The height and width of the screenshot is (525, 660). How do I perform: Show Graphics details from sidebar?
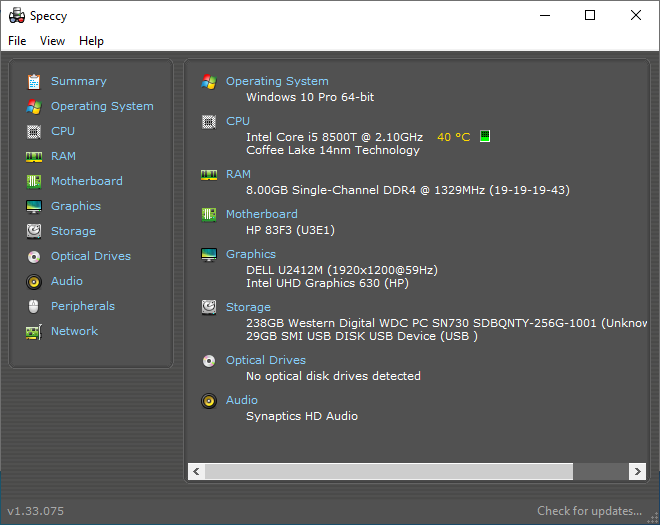[x=76, y=206]
